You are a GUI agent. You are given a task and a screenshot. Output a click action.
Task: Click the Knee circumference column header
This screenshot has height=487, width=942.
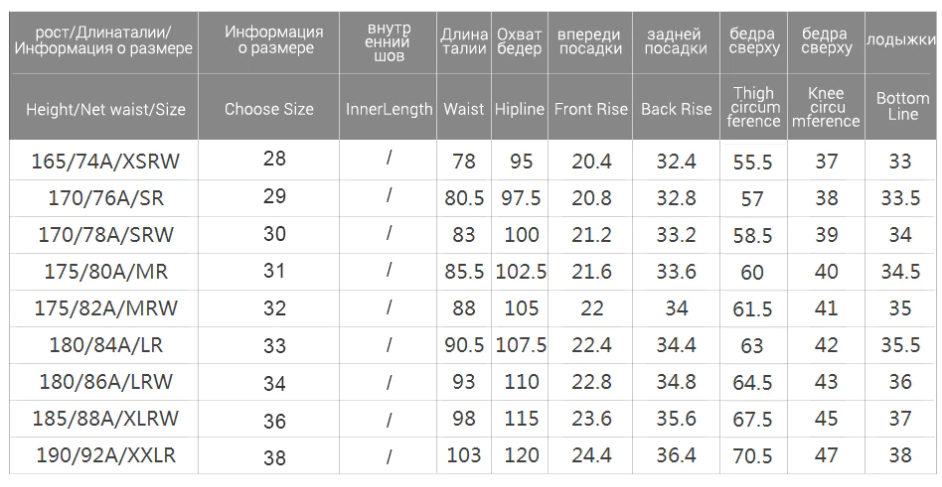825,108
